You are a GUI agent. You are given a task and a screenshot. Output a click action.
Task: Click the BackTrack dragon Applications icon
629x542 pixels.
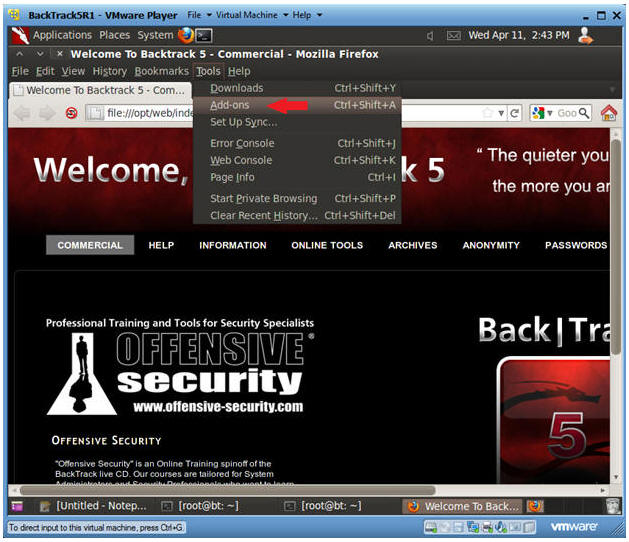click(x=20, y=36)
